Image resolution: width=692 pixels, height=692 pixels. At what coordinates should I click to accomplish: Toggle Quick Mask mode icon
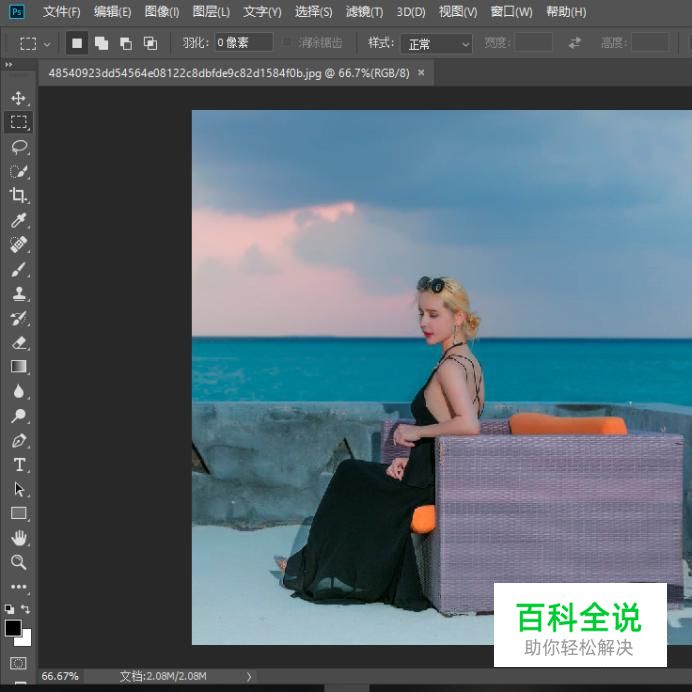point(18,663)
